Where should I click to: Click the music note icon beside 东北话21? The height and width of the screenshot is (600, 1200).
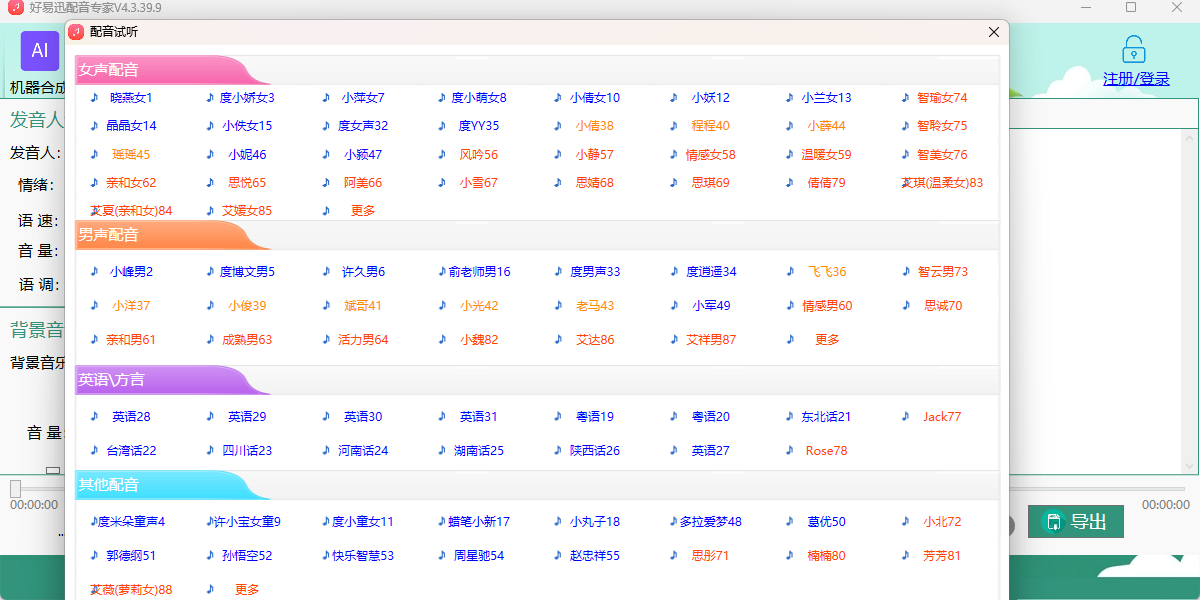(790, 416)
